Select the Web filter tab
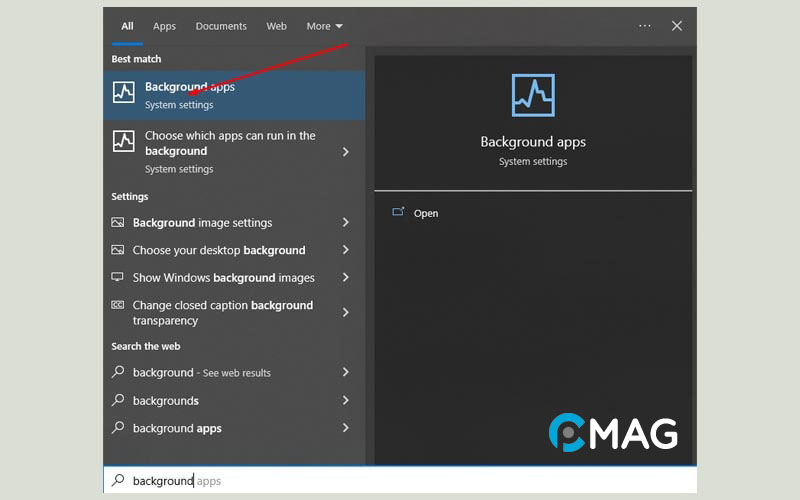This screenshot has height=500, width=800. tap(276, 26)
